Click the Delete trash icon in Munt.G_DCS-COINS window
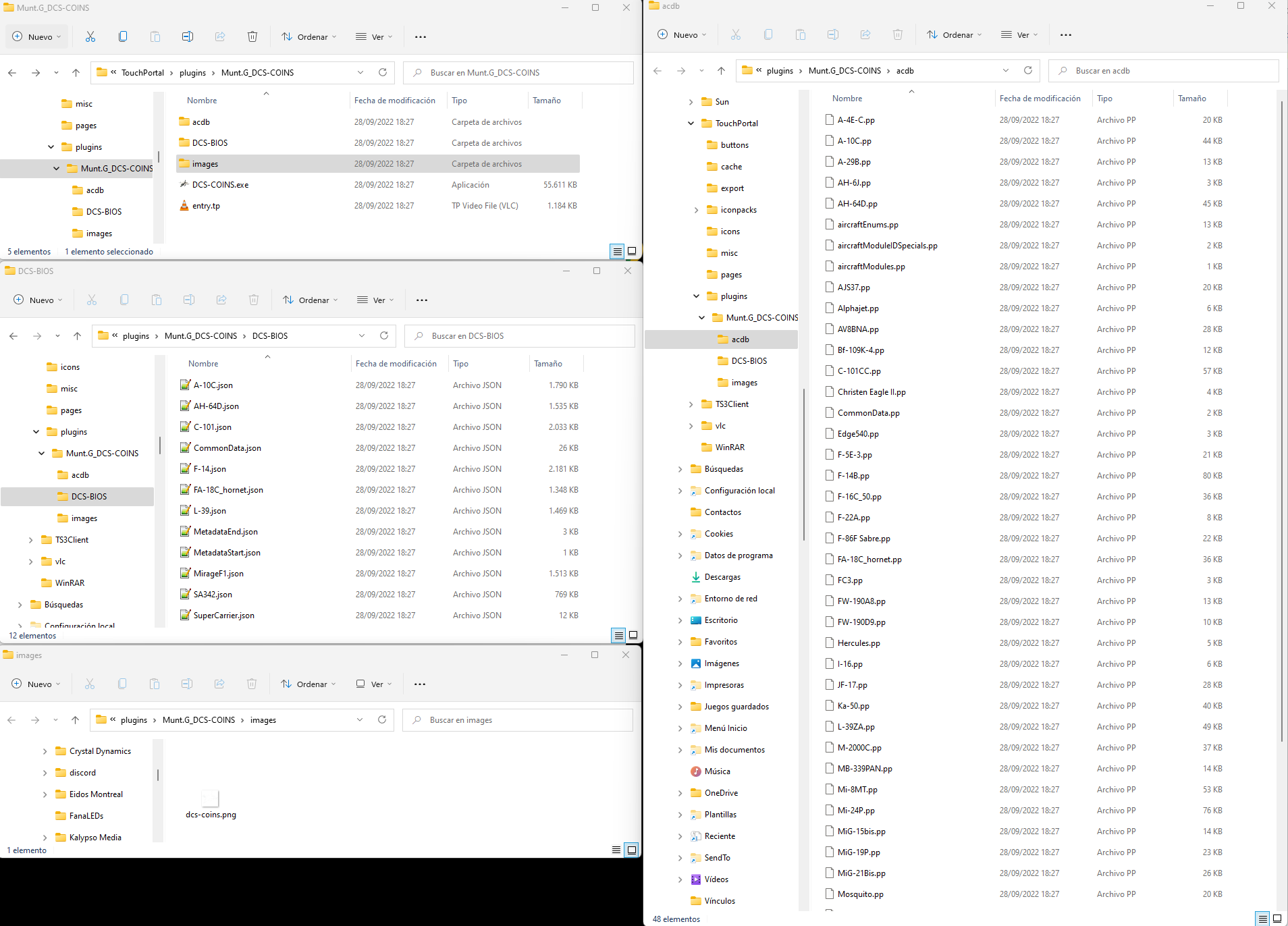Image resolution: width=1288 pixels, height=926 pixels. [x=252, y=36]
